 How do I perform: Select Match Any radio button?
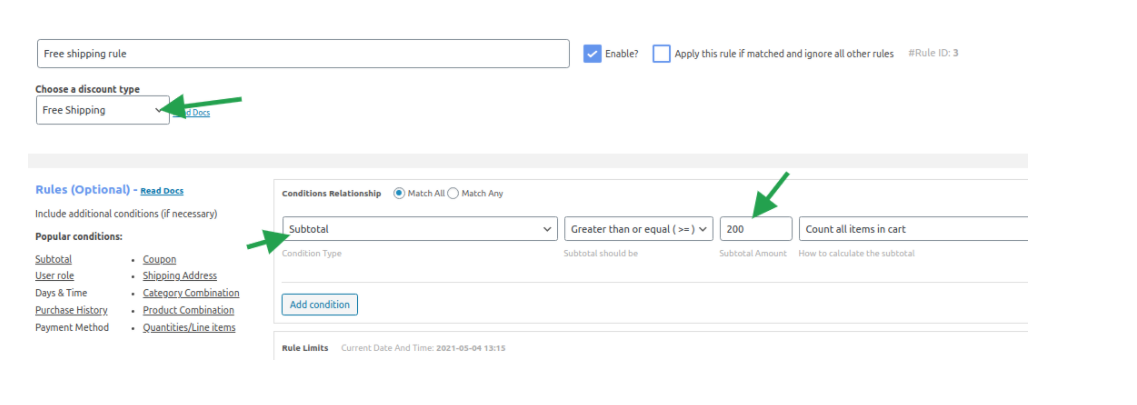click(x=452, y=193)
